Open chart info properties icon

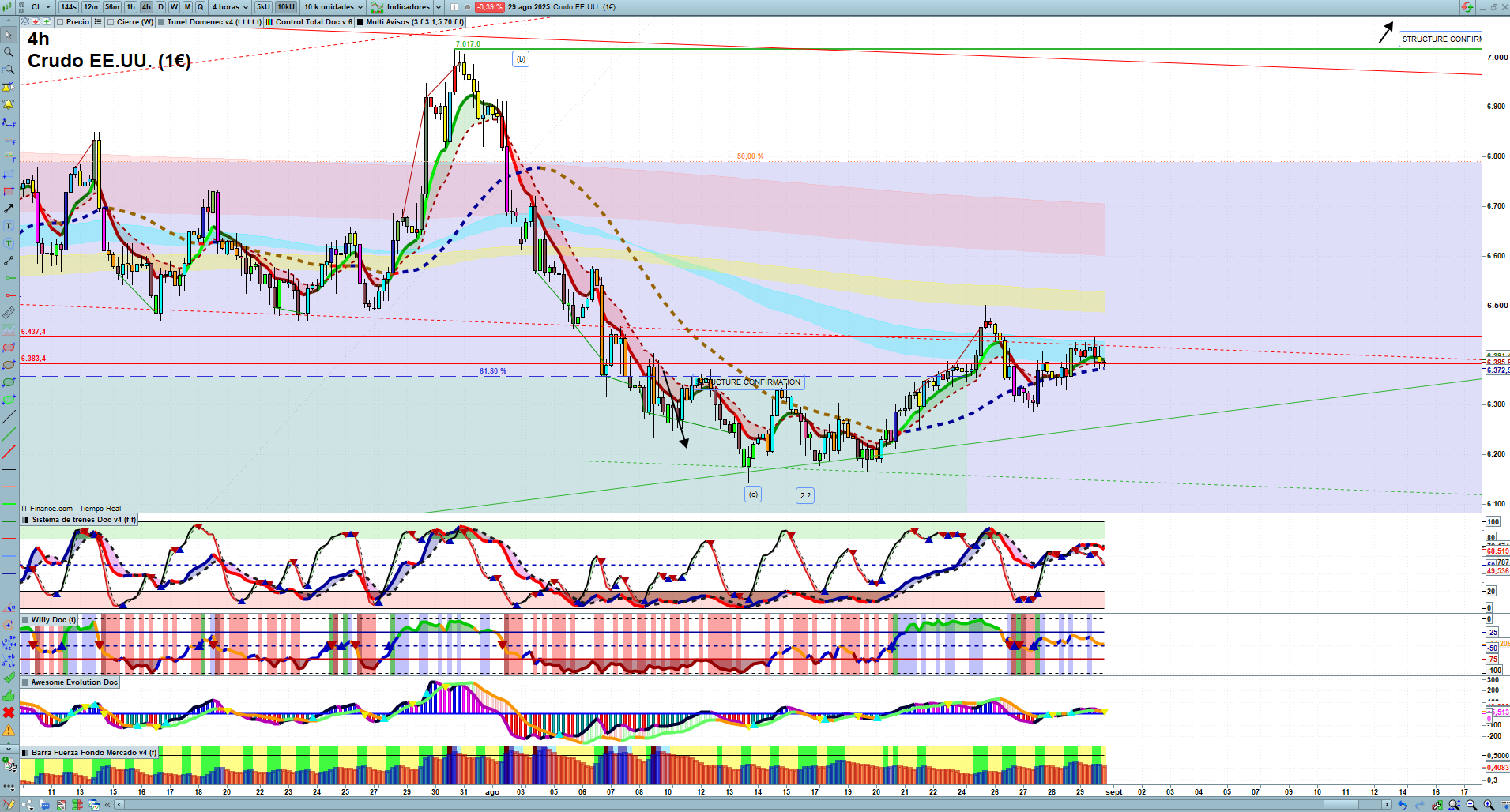[x=454, y=7]
